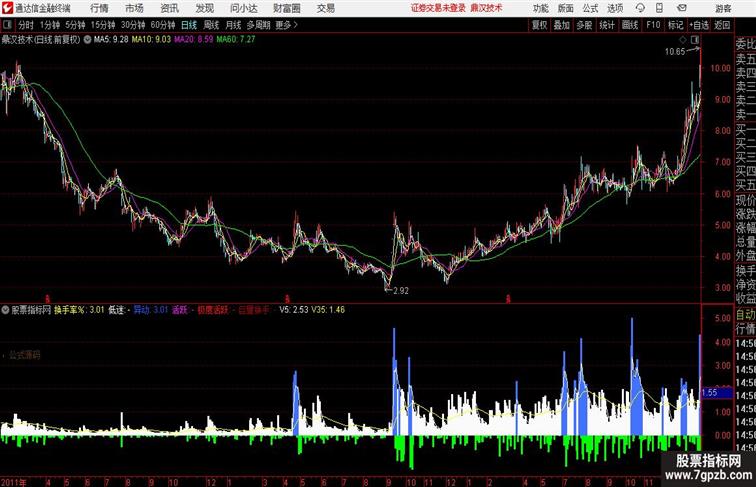Screen dimensions: 756x487
Task: Switch to the 1分钟 period tab
Action: (x=50, y=25)
